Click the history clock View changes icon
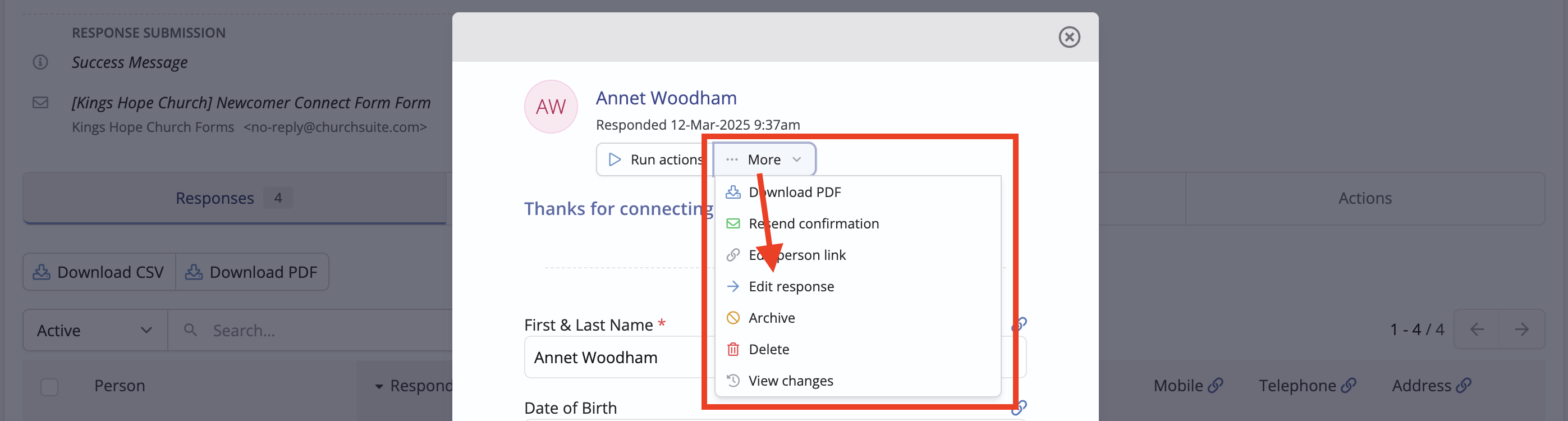The height and width of the screenshot is (421, 1568). tap(733, 381)
